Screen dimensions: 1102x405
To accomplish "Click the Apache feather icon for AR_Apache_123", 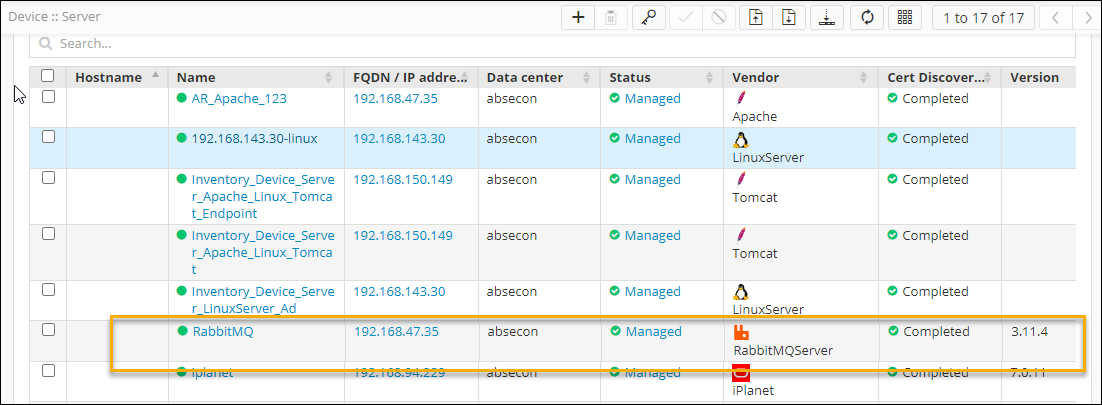I will (740, 98).
